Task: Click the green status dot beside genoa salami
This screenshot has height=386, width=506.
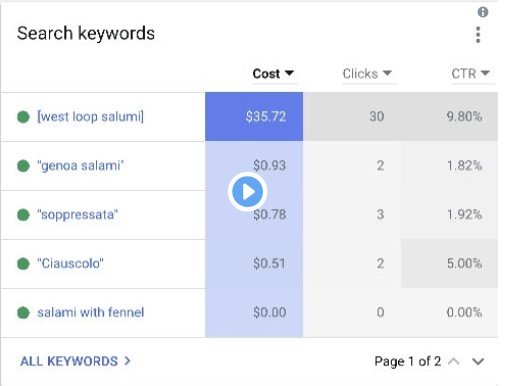Action: click(23, 166)
